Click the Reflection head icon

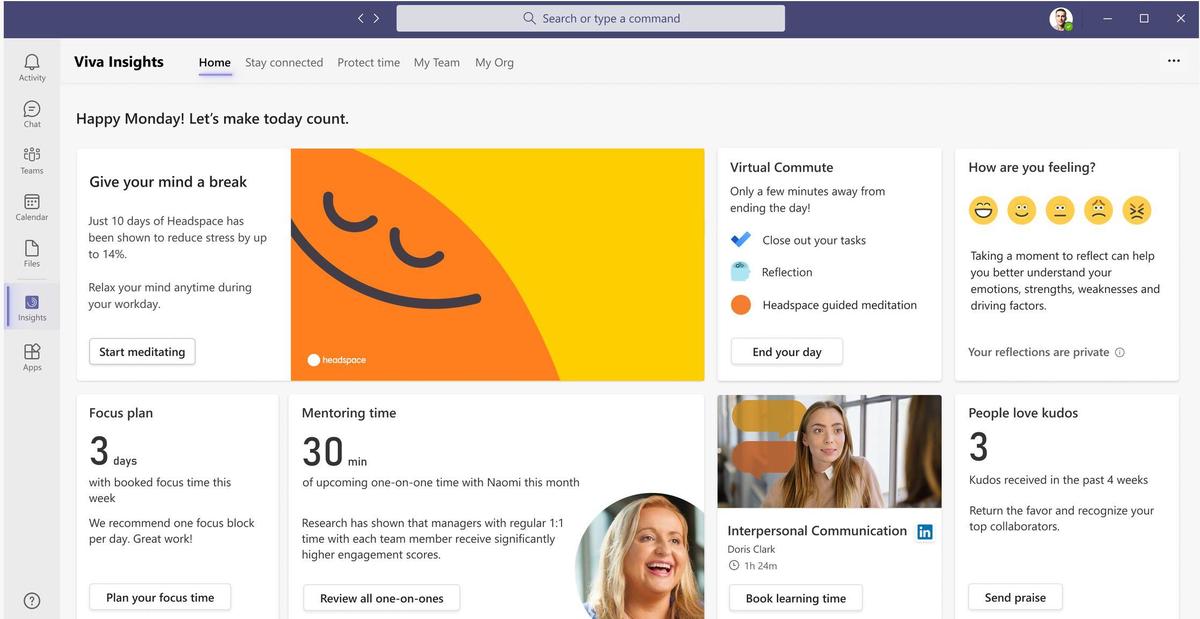coord(741,272)
